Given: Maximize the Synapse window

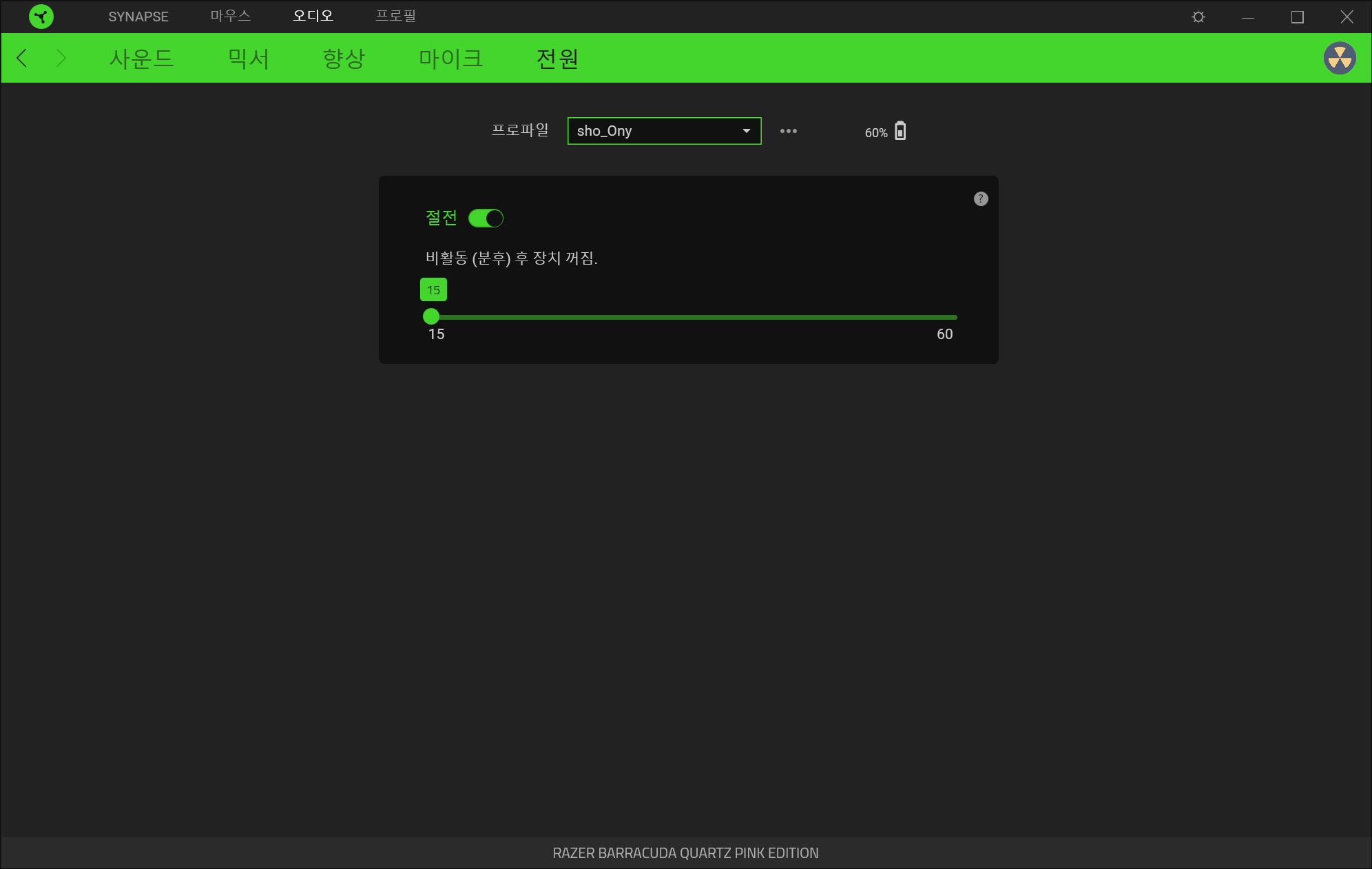Looking at the screenshot, I should (1297, 17).
